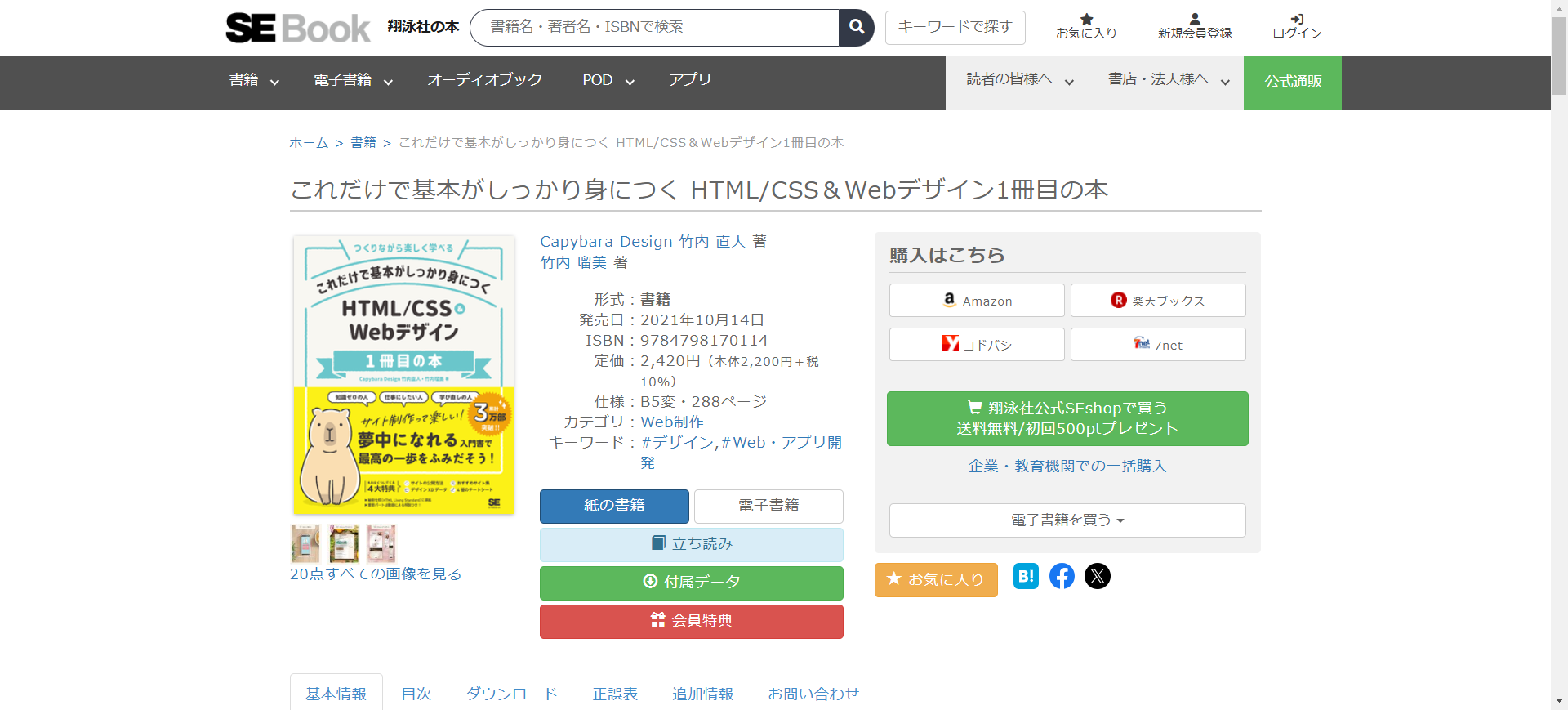Open Web制作 category link

672,422
